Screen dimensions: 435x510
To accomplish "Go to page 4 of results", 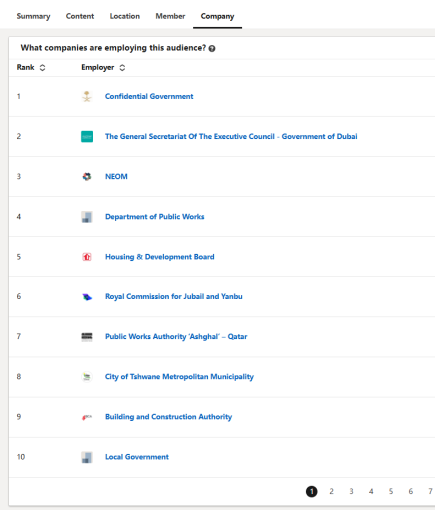I will click(371, 491).
